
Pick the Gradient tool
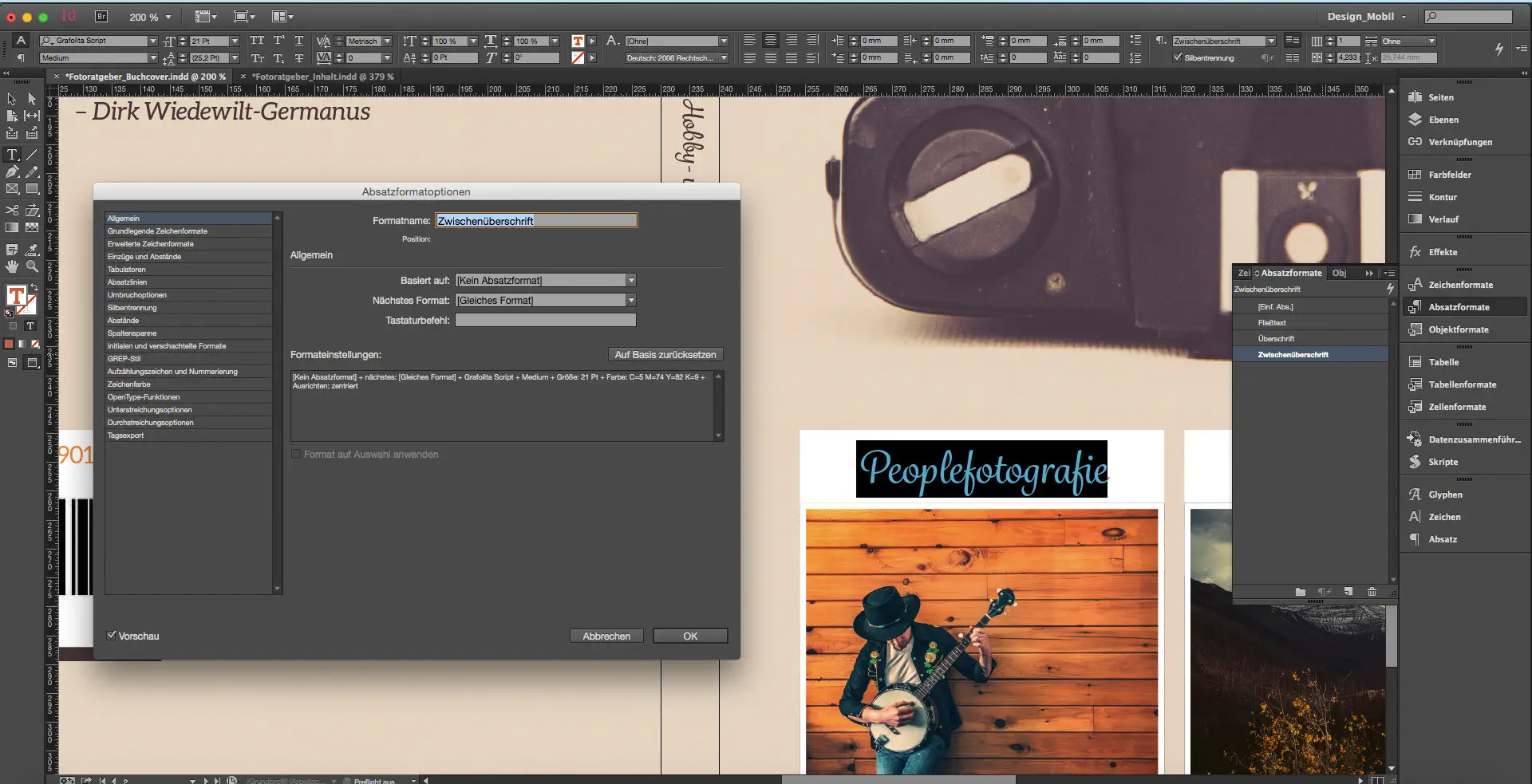(x=11, y=227)
